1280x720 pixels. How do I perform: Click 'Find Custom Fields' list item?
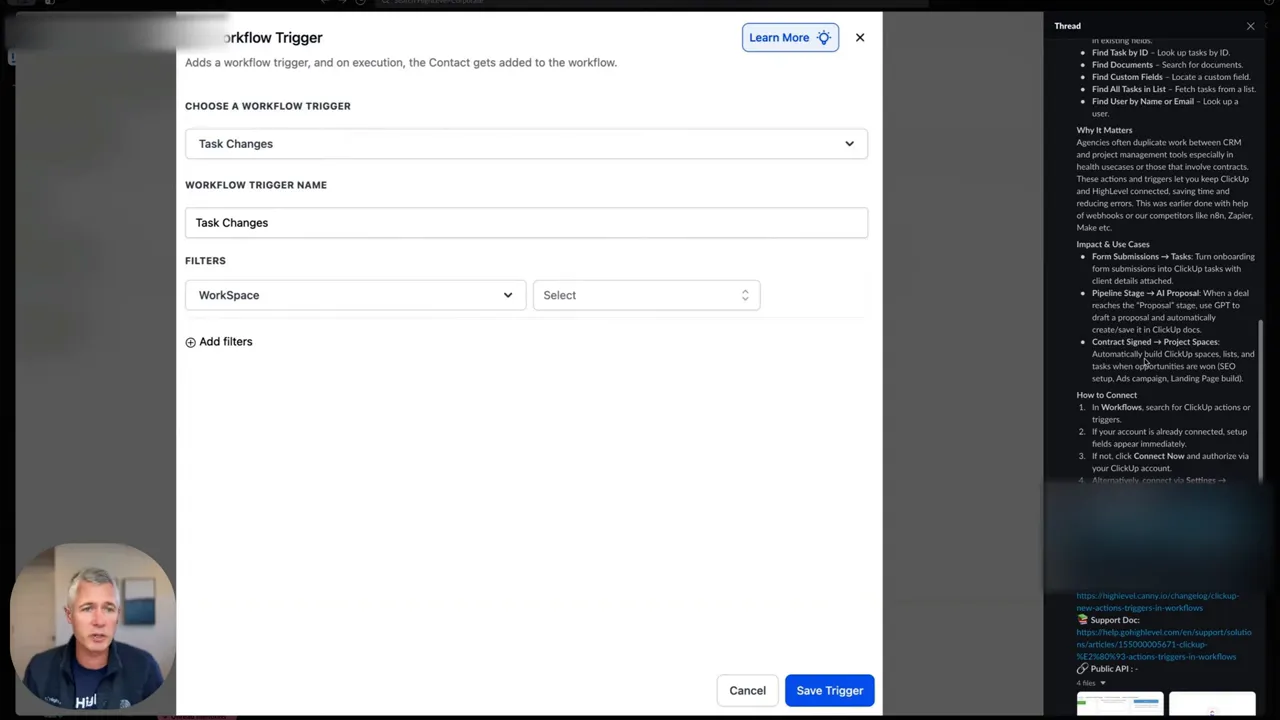point(1171,77)
